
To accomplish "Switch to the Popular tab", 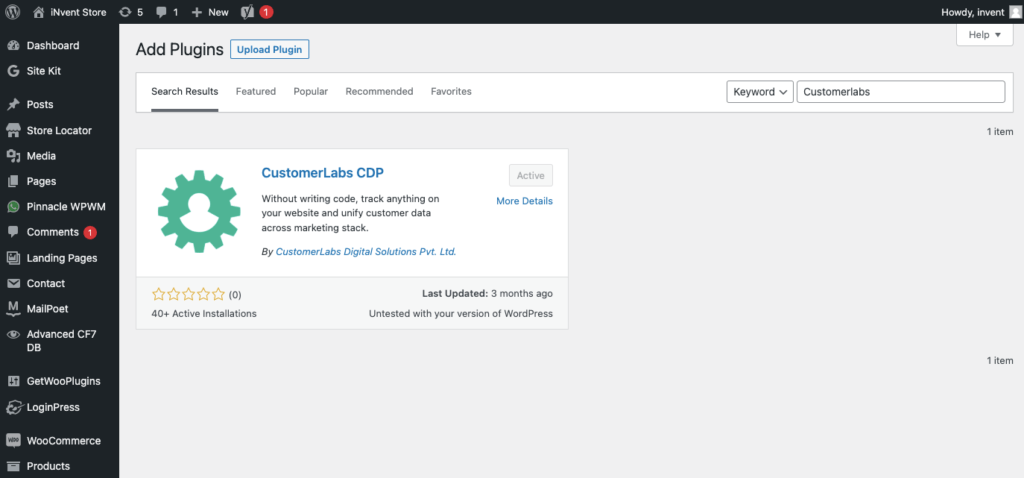I will pyautogui.click(x=311, y=91).
